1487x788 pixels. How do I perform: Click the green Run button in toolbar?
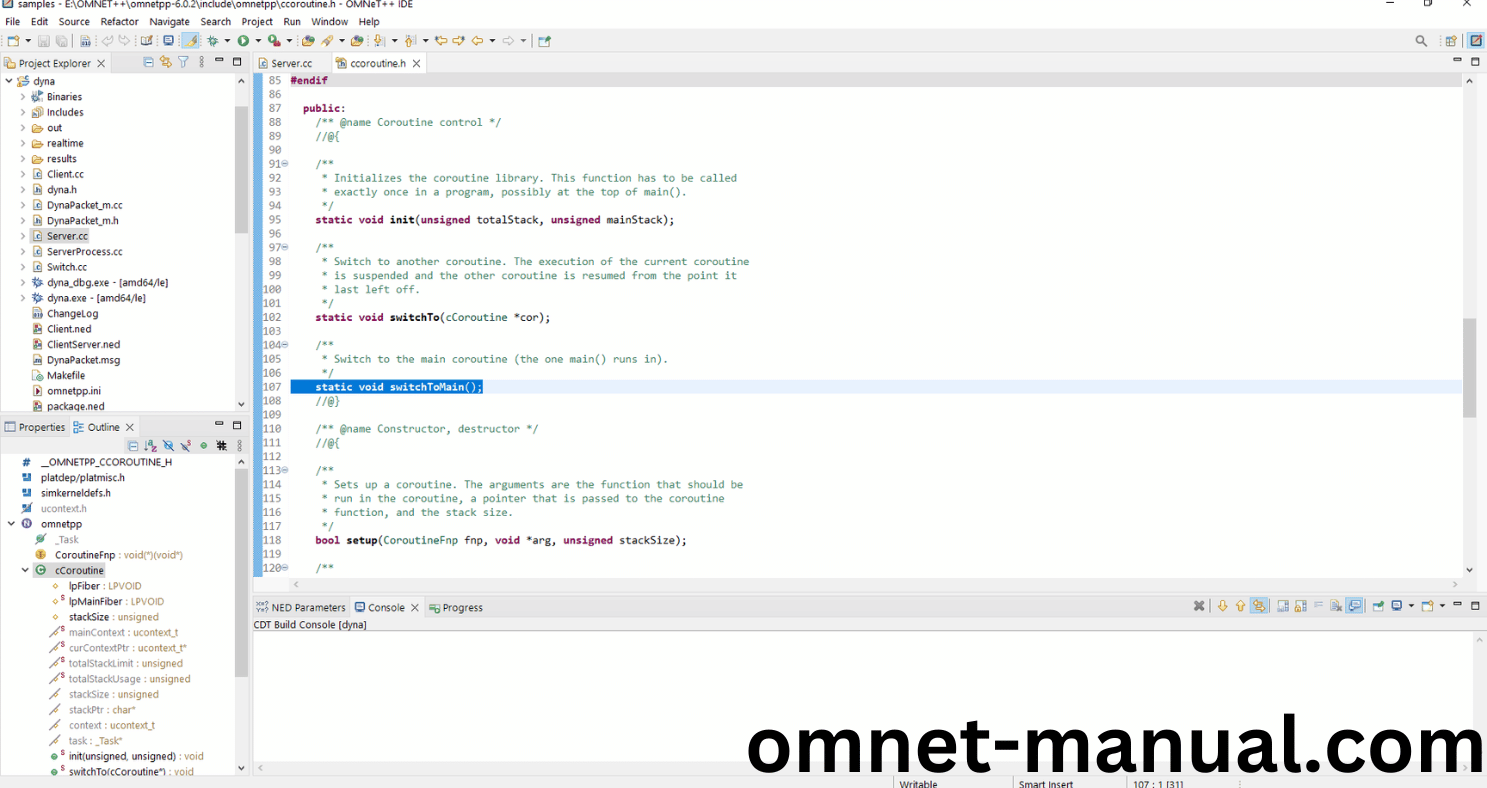pyautogui.click(x=243, y=41)
